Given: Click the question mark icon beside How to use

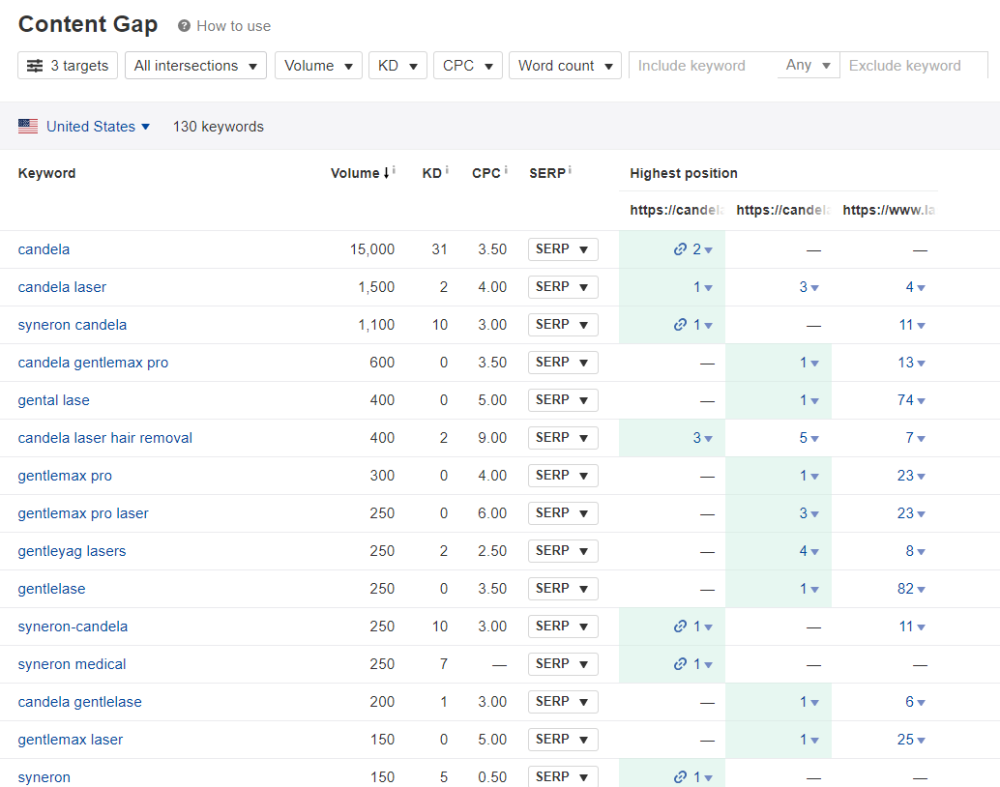Looking at the screenshot, I should 184,26.
